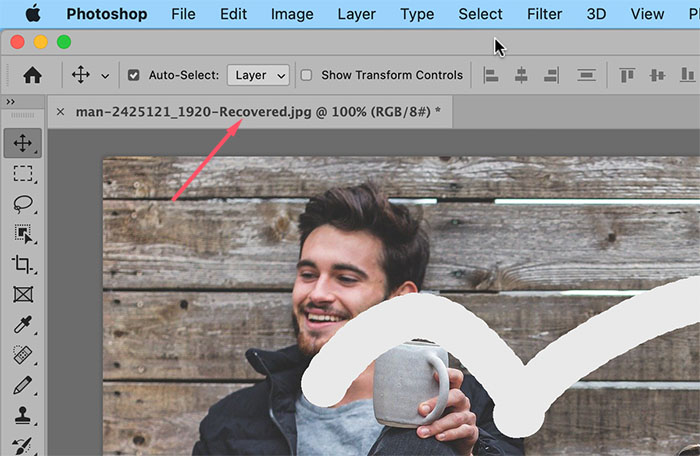
Task: Expand the toolbar with double-arrow
Action: pyautogui.click(x=10, y=102)
